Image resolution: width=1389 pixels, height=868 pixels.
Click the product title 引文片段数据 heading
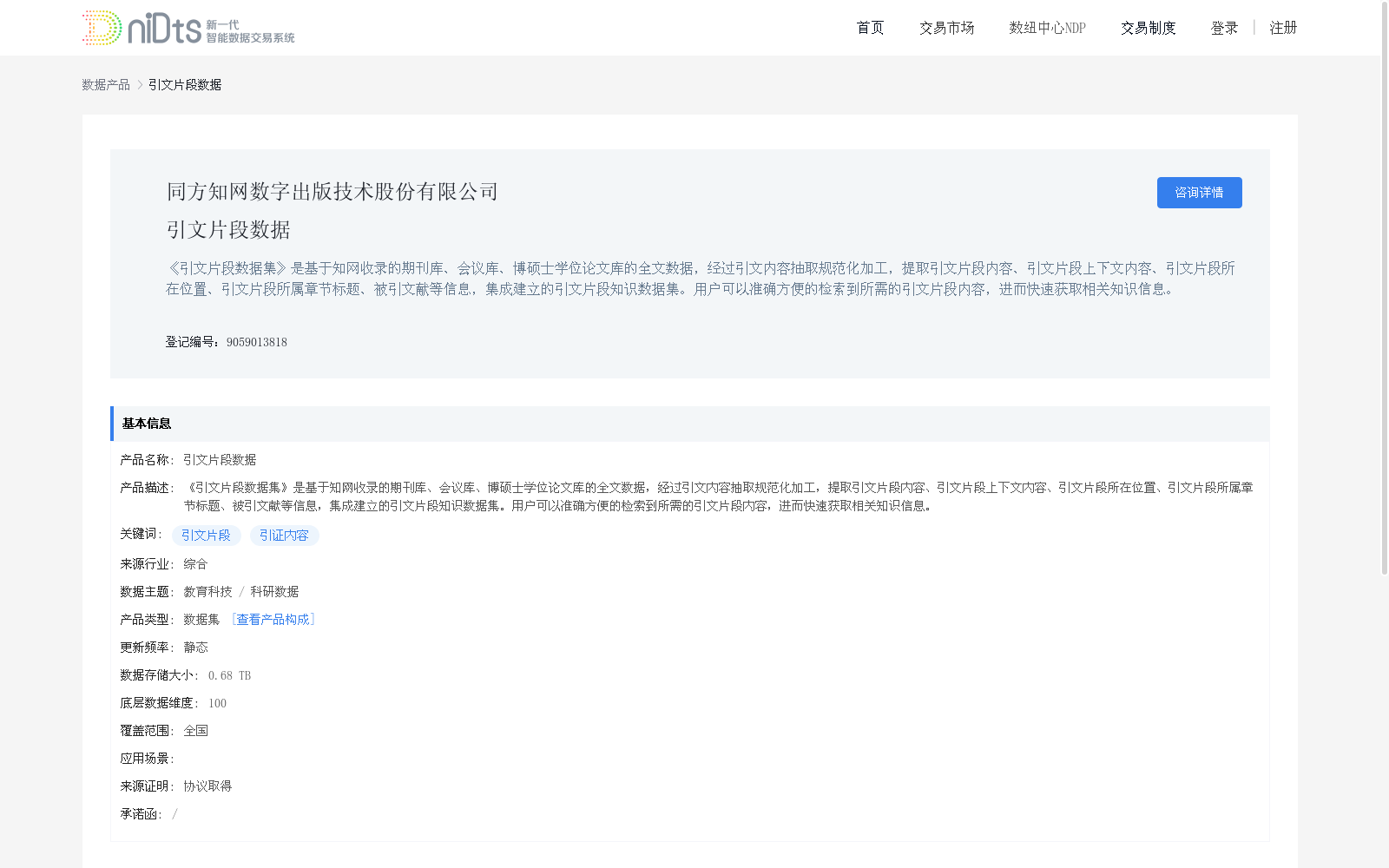(228, 230)
